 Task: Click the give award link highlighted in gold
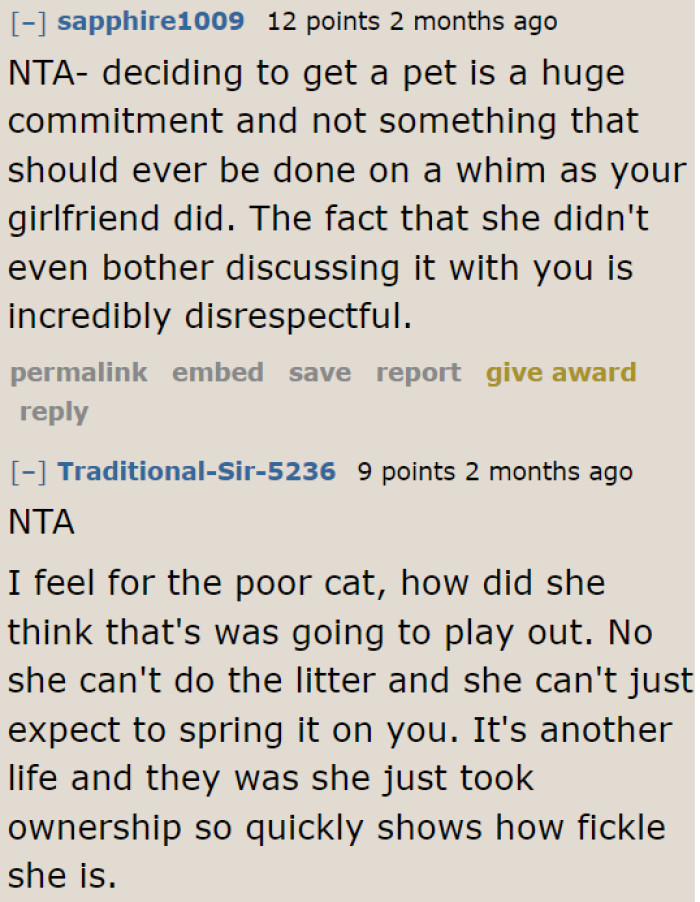(x=561, y=372)
